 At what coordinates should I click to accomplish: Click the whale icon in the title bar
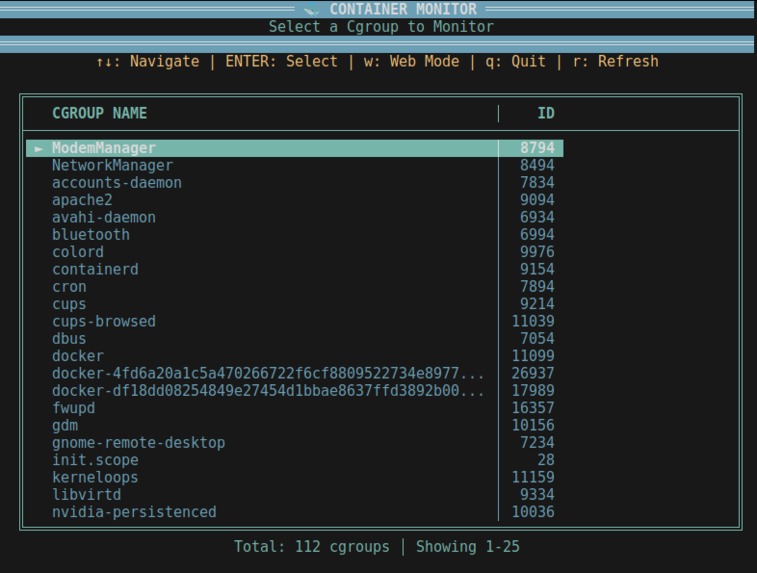pos(311,9)
